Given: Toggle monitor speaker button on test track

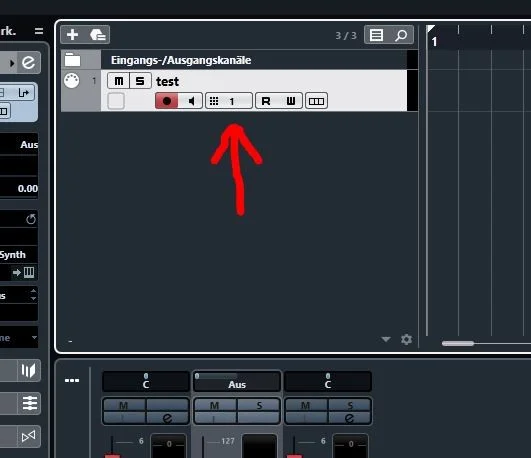Looking at the screenshot, I should [x=191, y=101].
